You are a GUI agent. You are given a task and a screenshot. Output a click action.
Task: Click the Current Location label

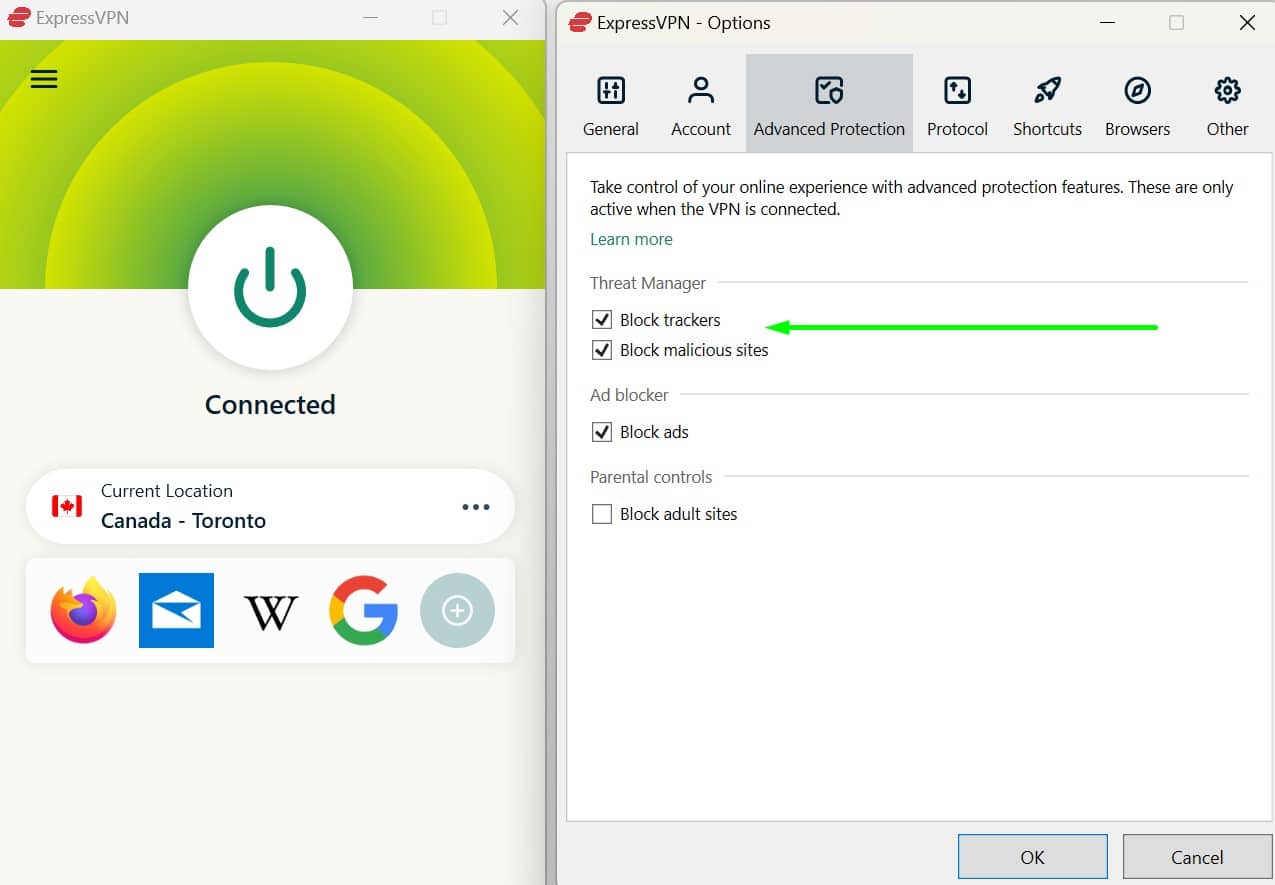167,491
